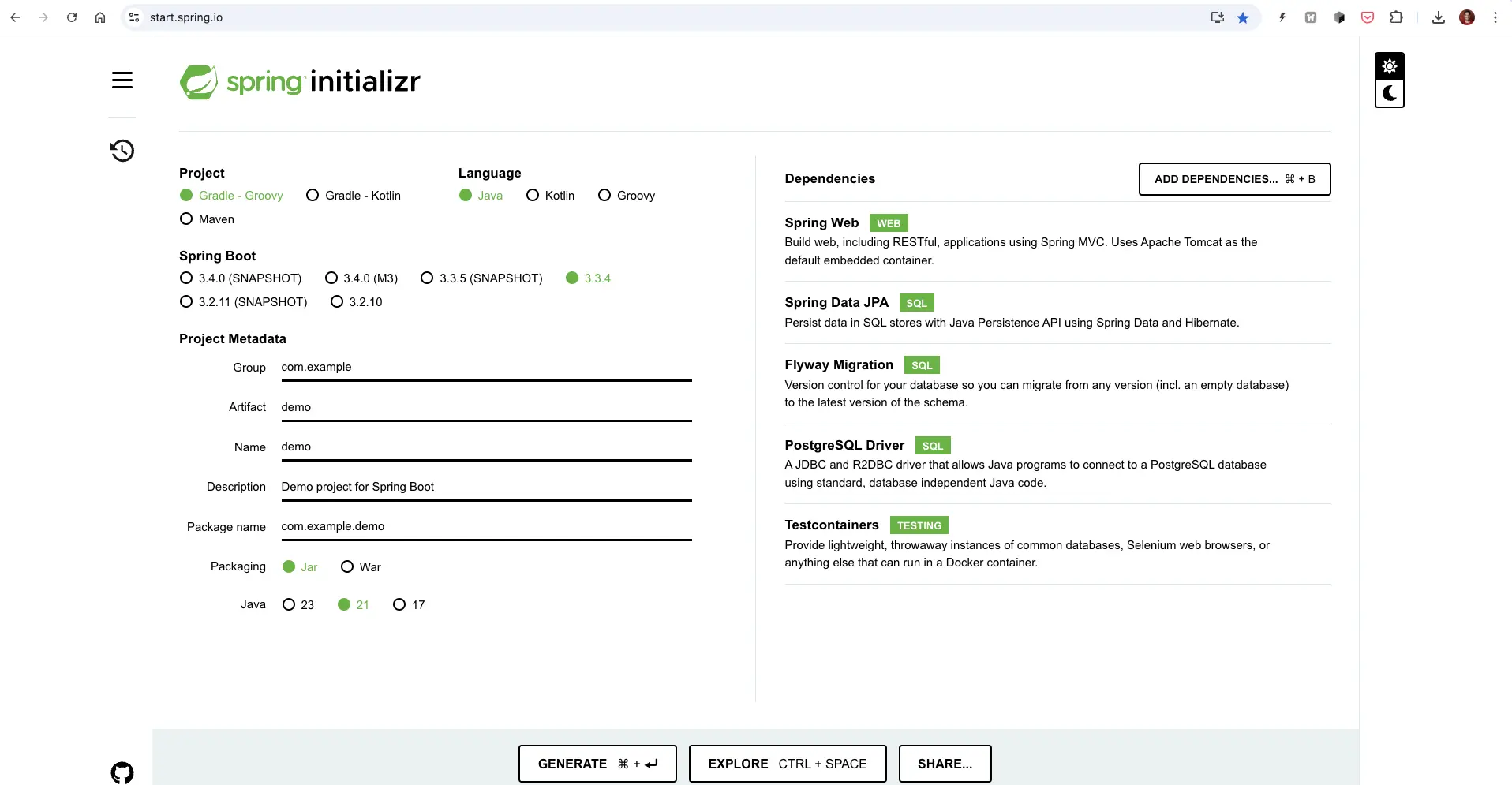
Task: Select Java version 21
Action: point(354,605)
